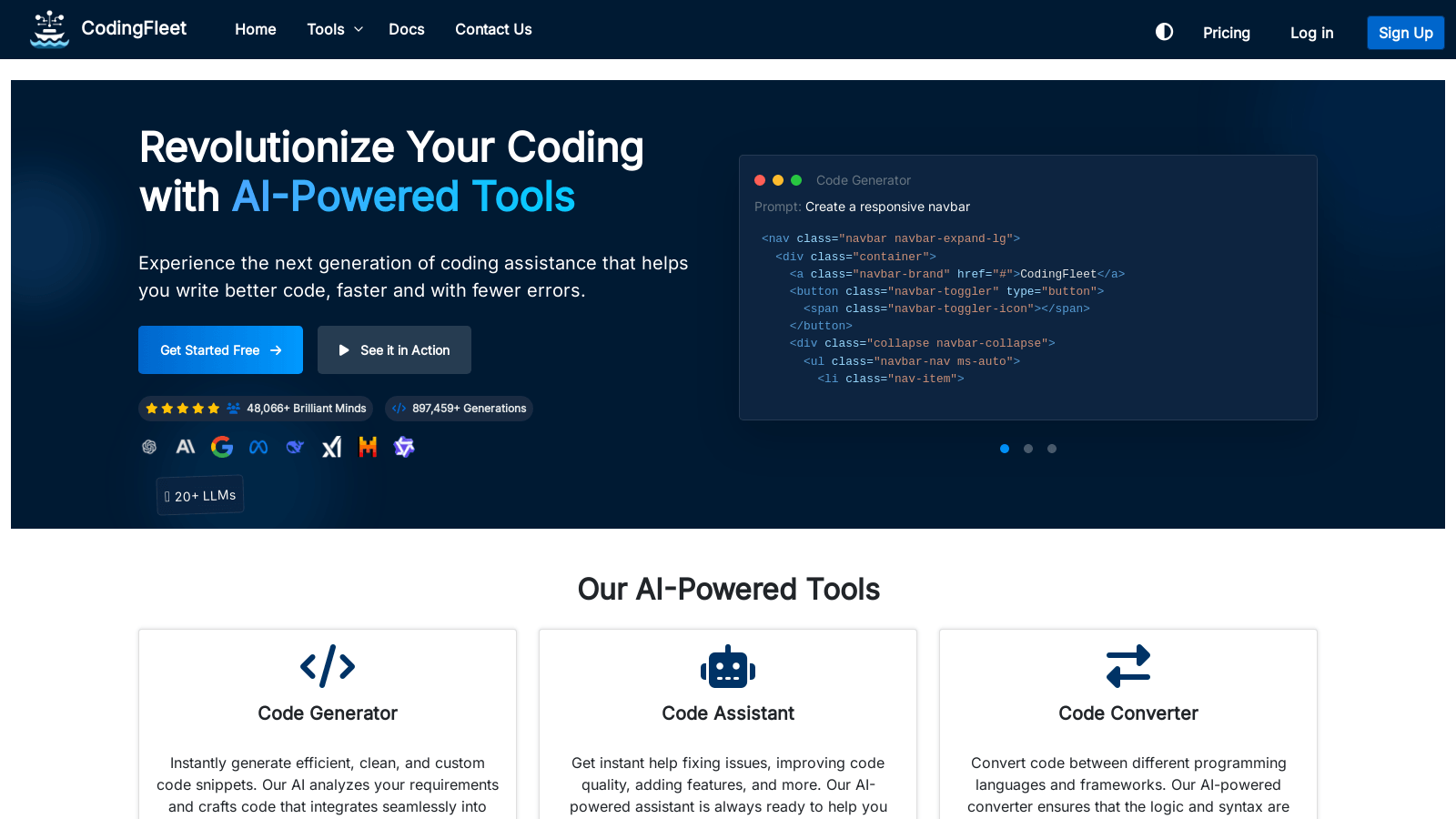Click the 897,459+ Generations badge
1456x819 pixels.
coord(459,409)
